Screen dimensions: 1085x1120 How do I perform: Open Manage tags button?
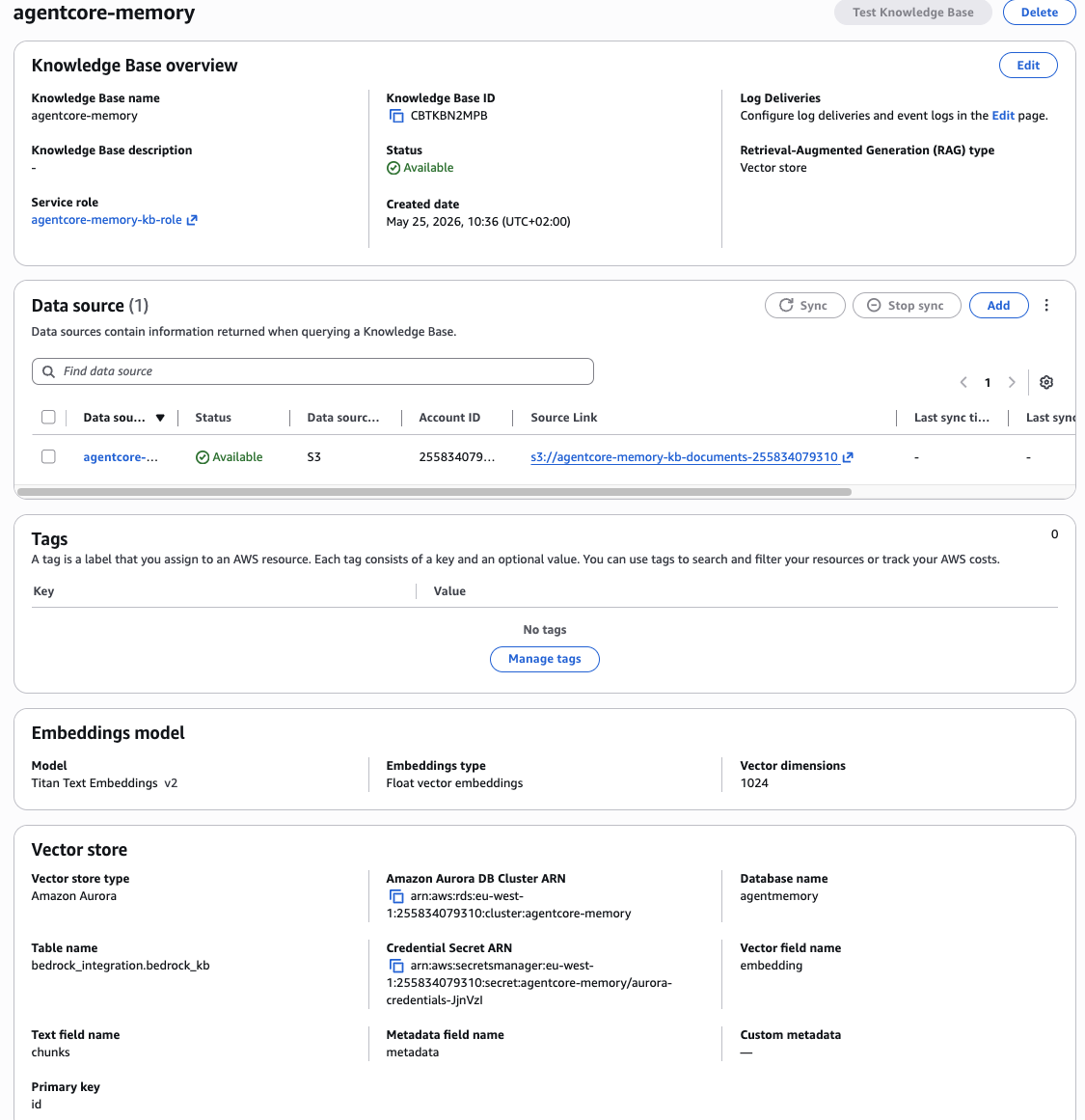544,659
